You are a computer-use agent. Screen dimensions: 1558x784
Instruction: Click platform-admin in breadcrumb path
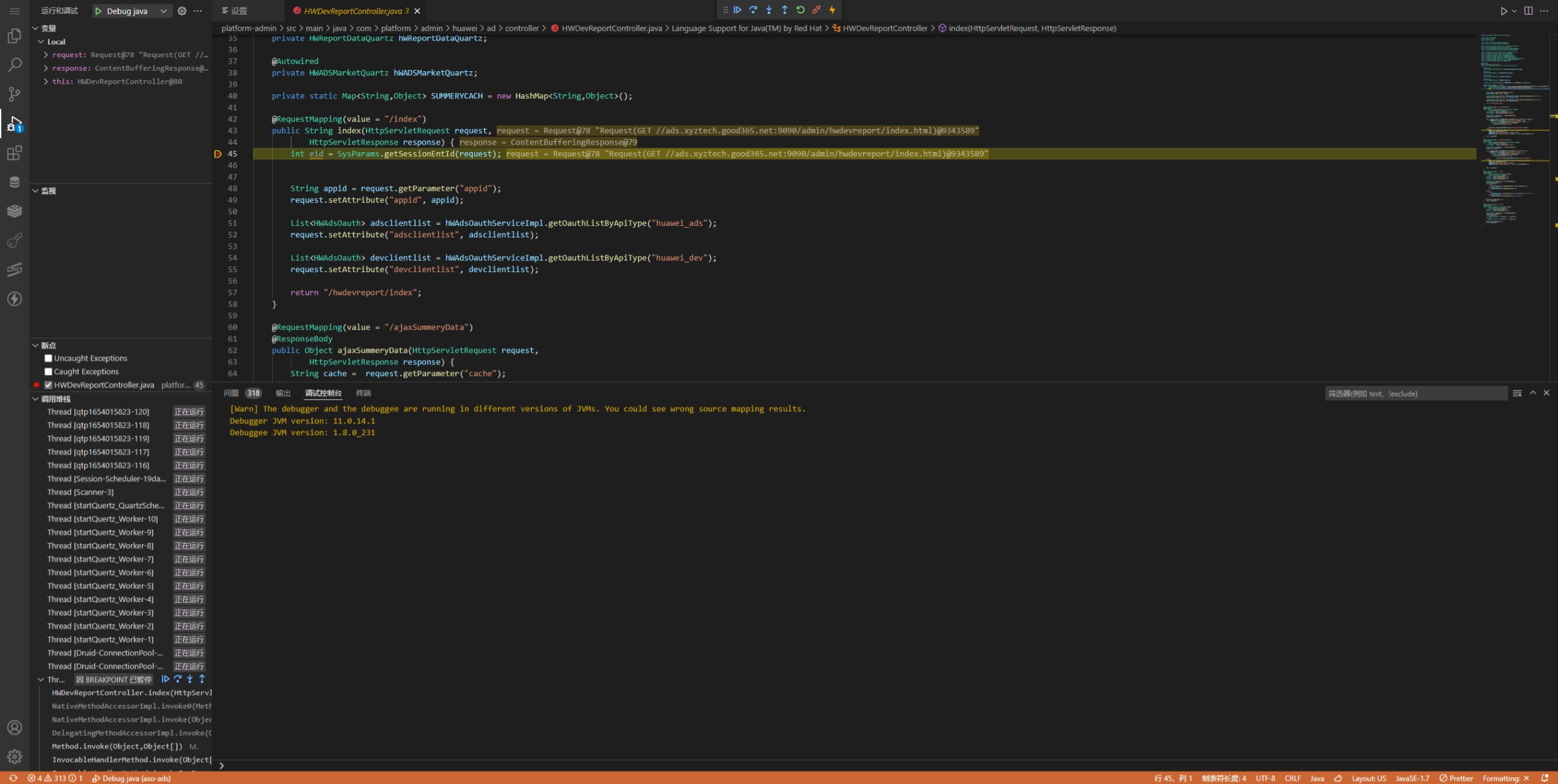click(249, 28)
